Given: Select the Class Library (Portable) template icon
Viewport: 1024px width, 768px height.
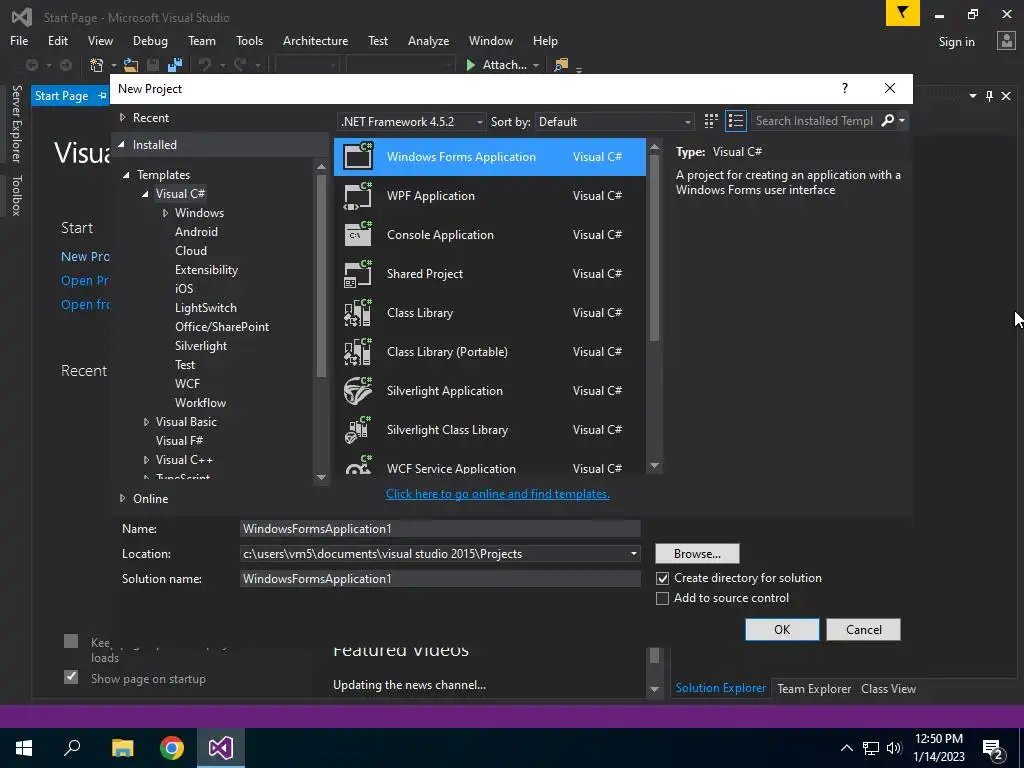Looking at the screenshot, I should click(358, 351).
